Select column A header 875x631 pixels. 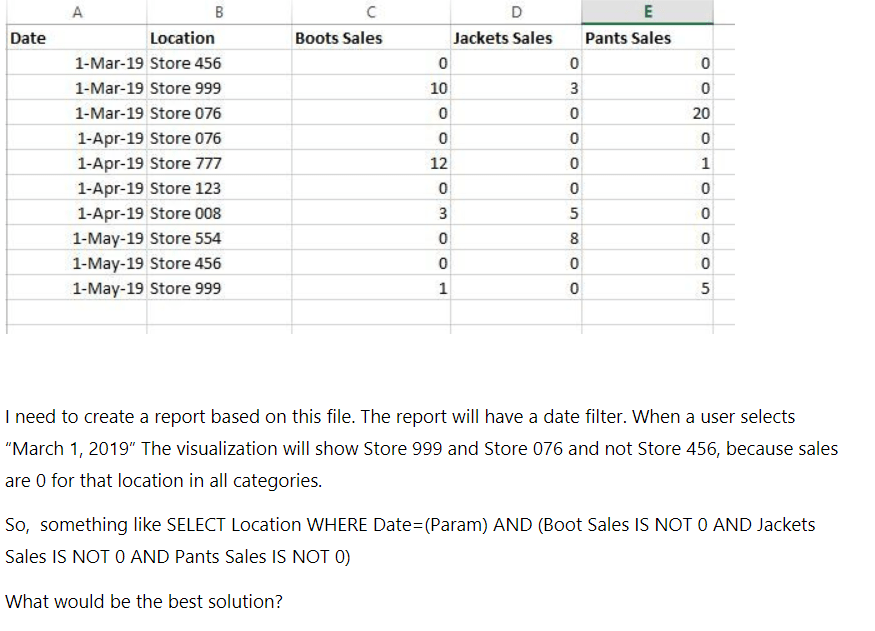[77, 12]
